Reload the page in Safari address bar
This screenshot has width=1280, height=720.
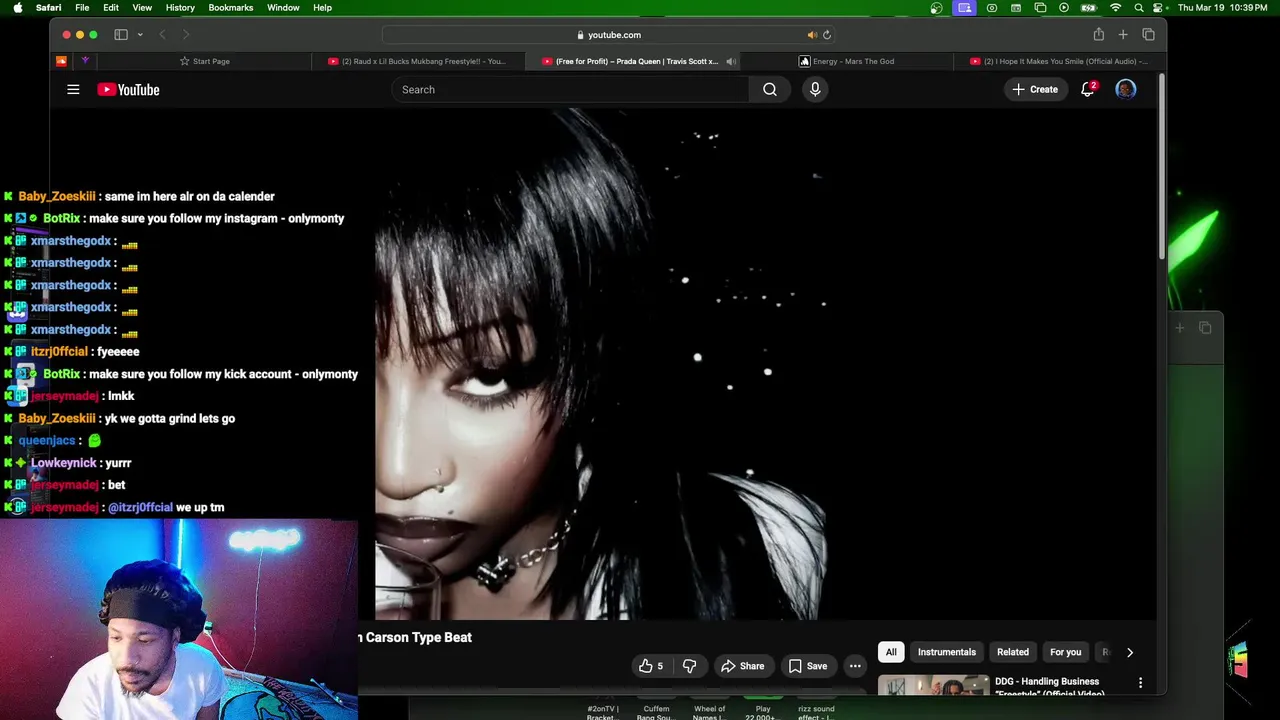click(x=826, y=35)
